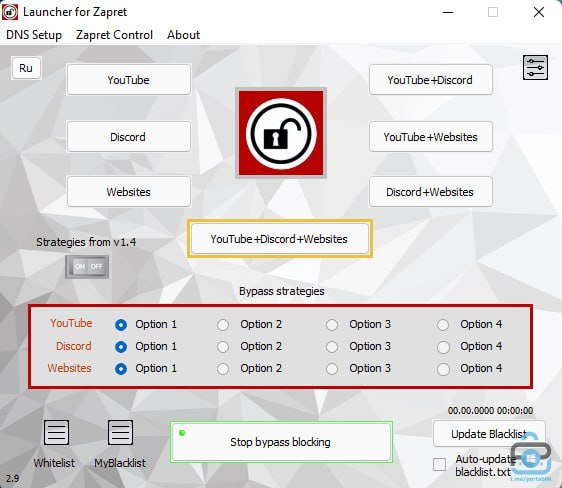The image size is (562, 488).
Task: Start the YouTube+Discord+Websites preset
Action: pyautogui.click(x=280, y=239)
